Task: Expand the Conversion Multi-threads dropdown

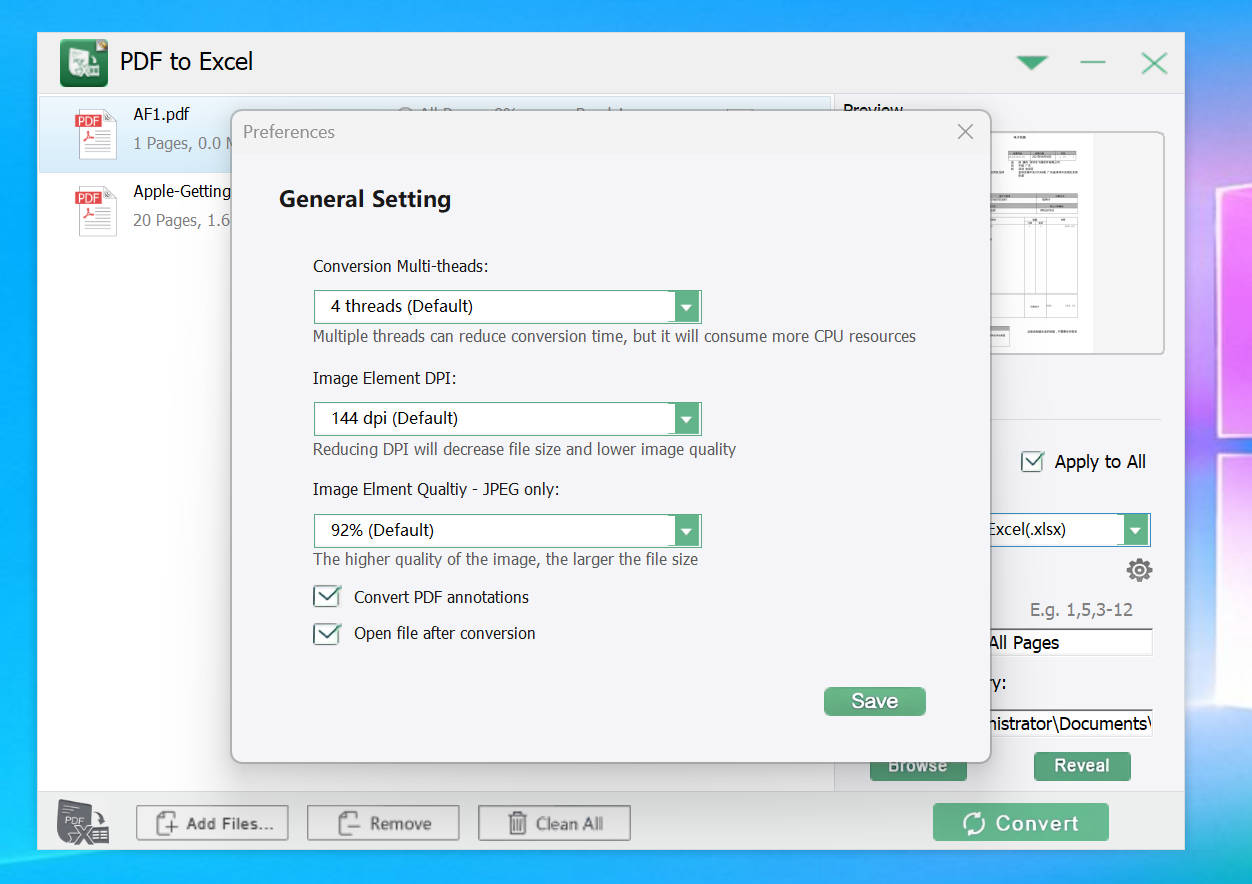Action: [686, 306]
